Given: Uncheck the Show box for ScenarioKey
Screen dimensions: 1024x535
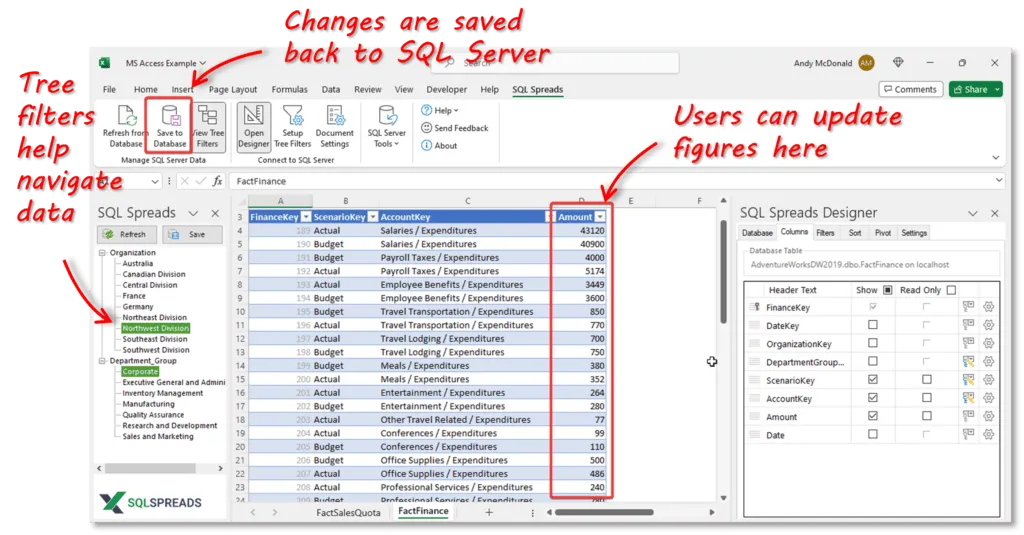Looking at the screenshot, I should [873, 380].
